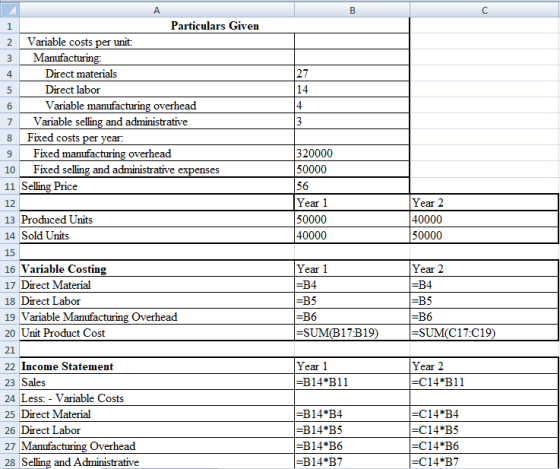Select the 'Variable costs per unit:' cell
Viewport: 560px width, 469px height.
tap(157, 42)
